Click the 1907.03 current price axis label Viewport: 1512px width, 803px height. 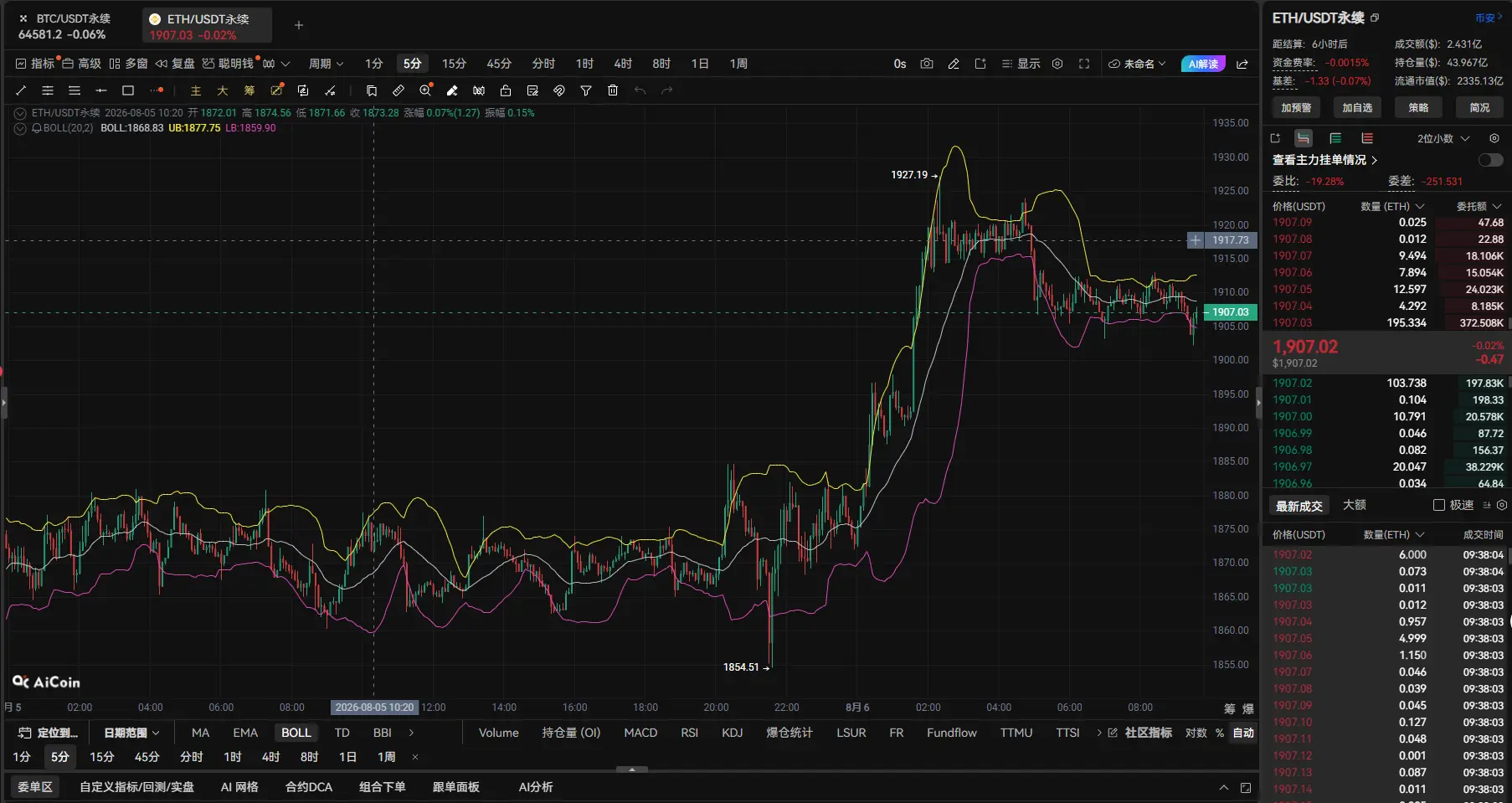pos(1230,312)
